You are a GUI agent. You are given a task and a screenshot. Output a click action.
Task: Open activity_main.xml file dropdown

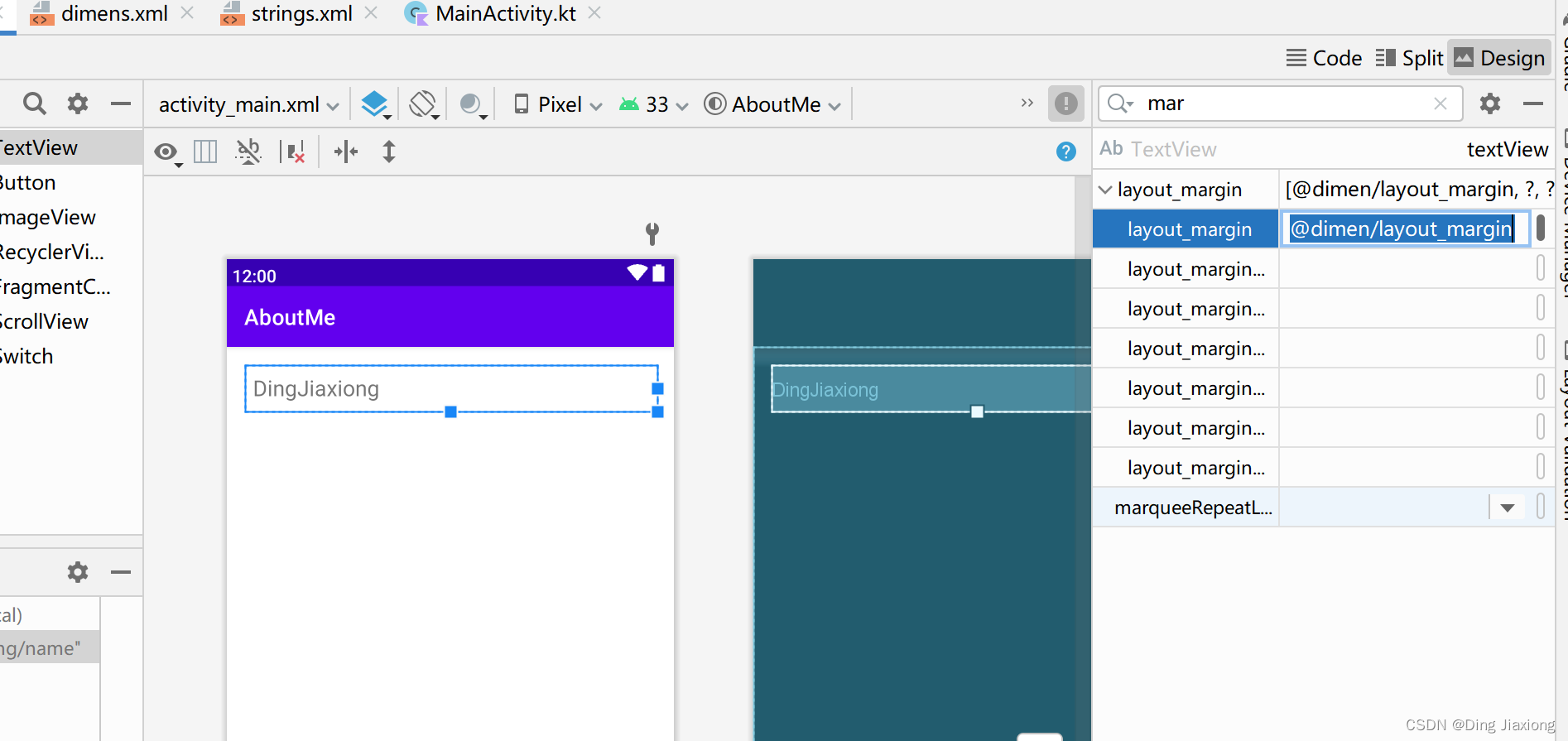pyautogui.click(x=248, y=105)
